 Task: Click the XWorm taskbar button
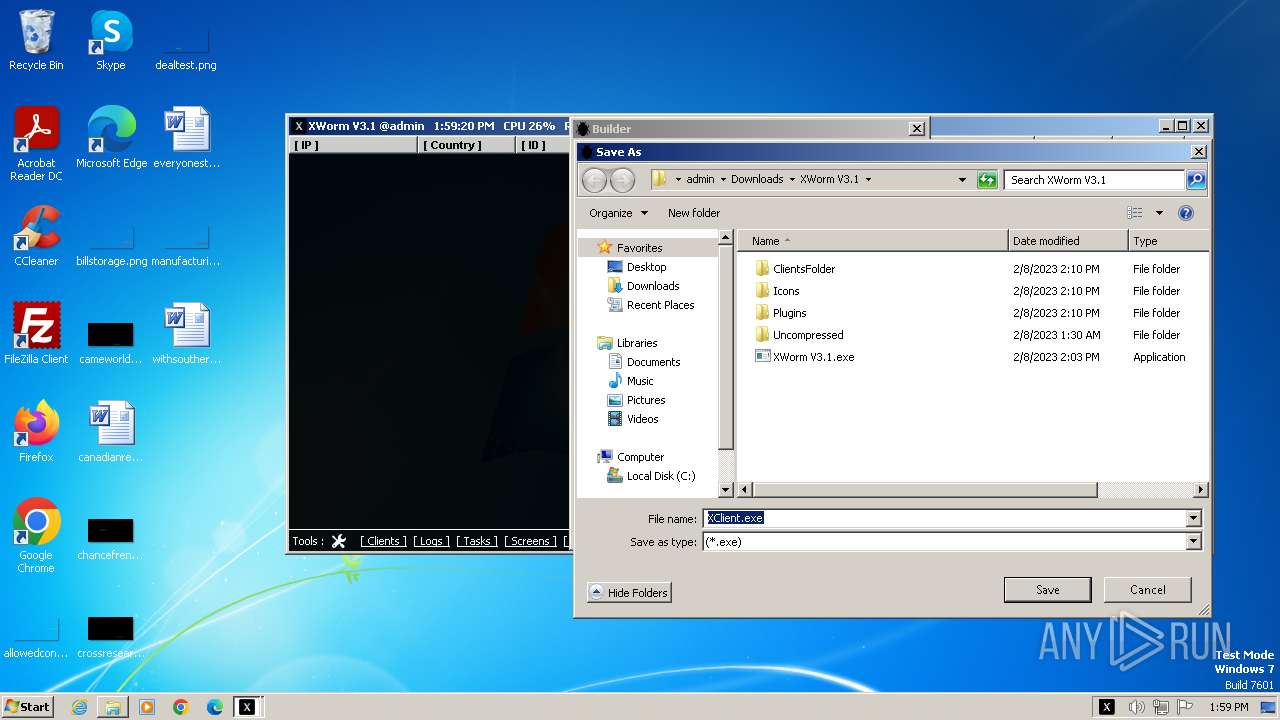click(x=247, y=707)
